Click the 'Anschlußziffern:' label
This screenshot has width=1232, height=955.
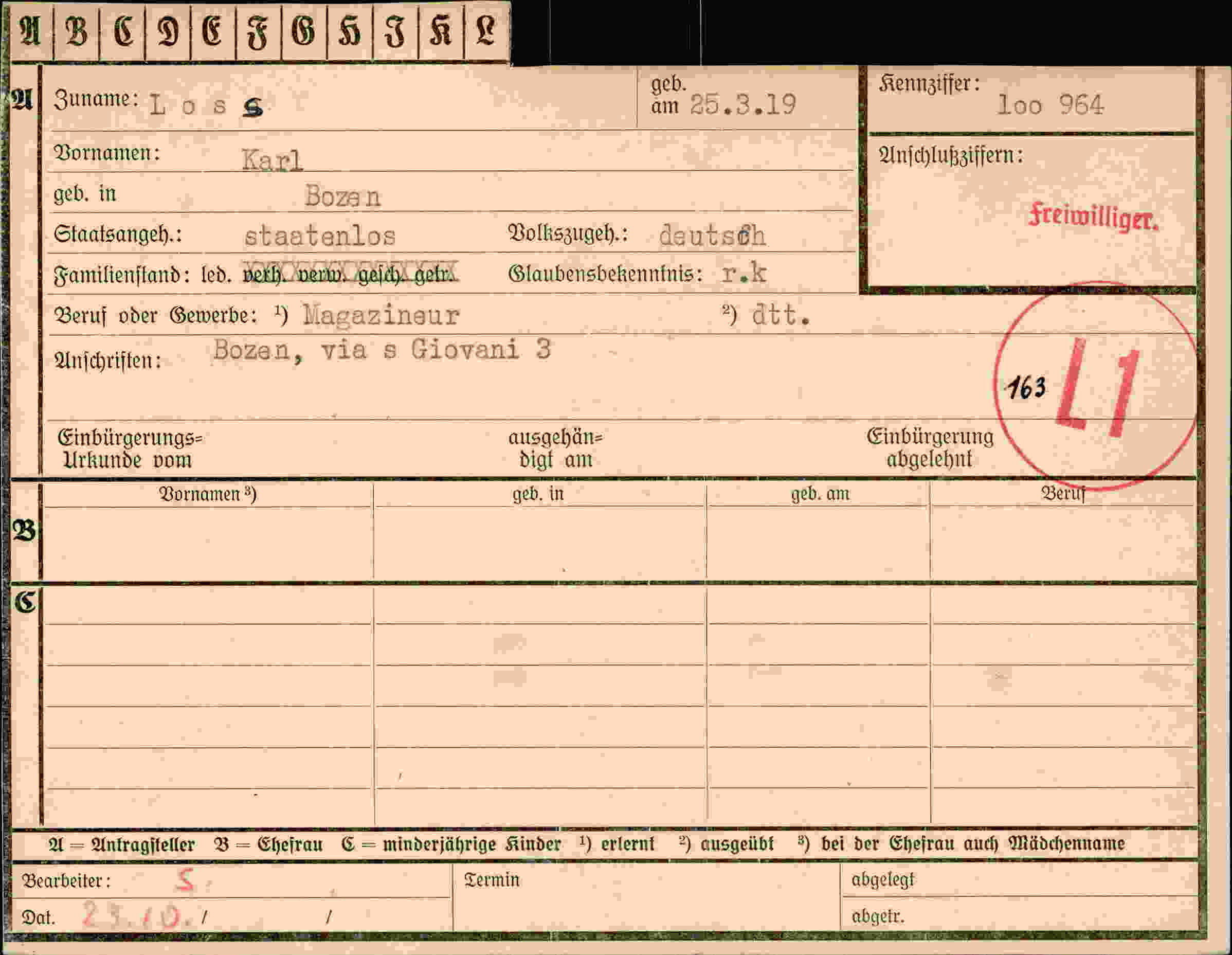pyautogui.click(x=951, y=155)
